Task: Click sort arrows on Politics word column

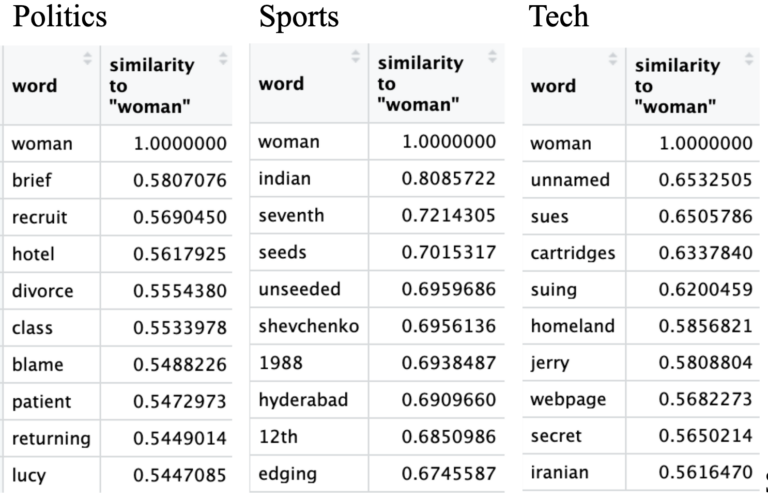Action: (87, 58)
